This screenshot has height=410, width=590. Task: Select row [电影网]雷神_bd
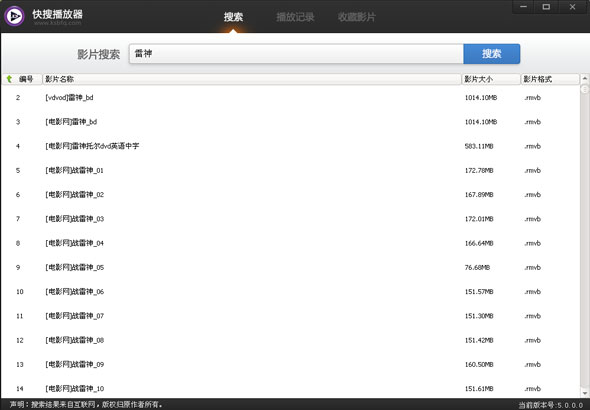(x=290, y=122)
